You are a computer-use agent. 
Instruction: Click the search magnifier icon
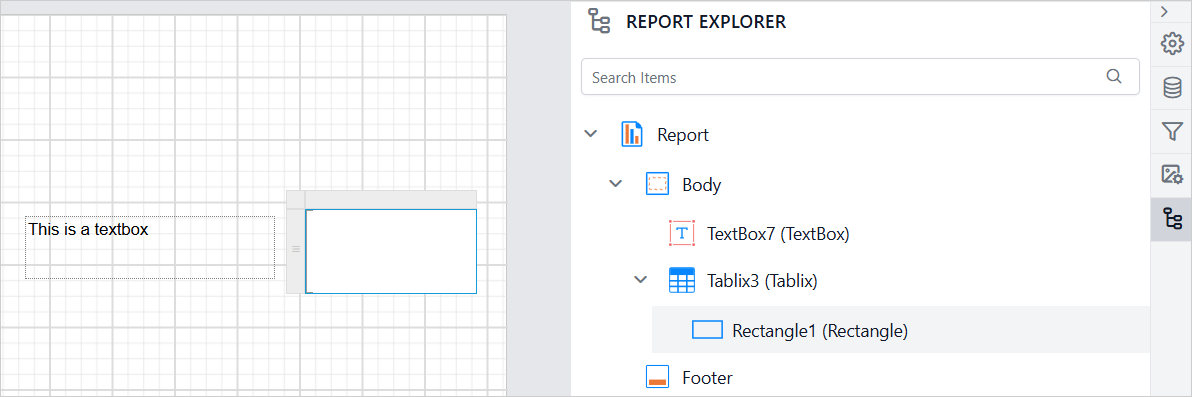pos(1114,76)
